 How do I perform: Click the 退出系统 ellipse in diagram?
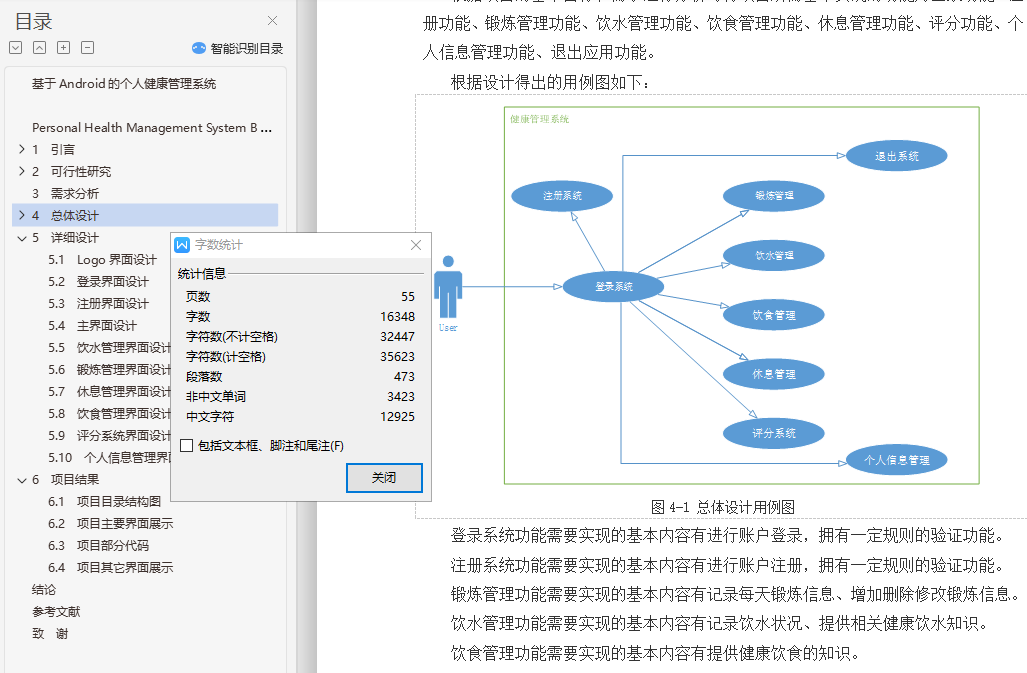[897, 156]
